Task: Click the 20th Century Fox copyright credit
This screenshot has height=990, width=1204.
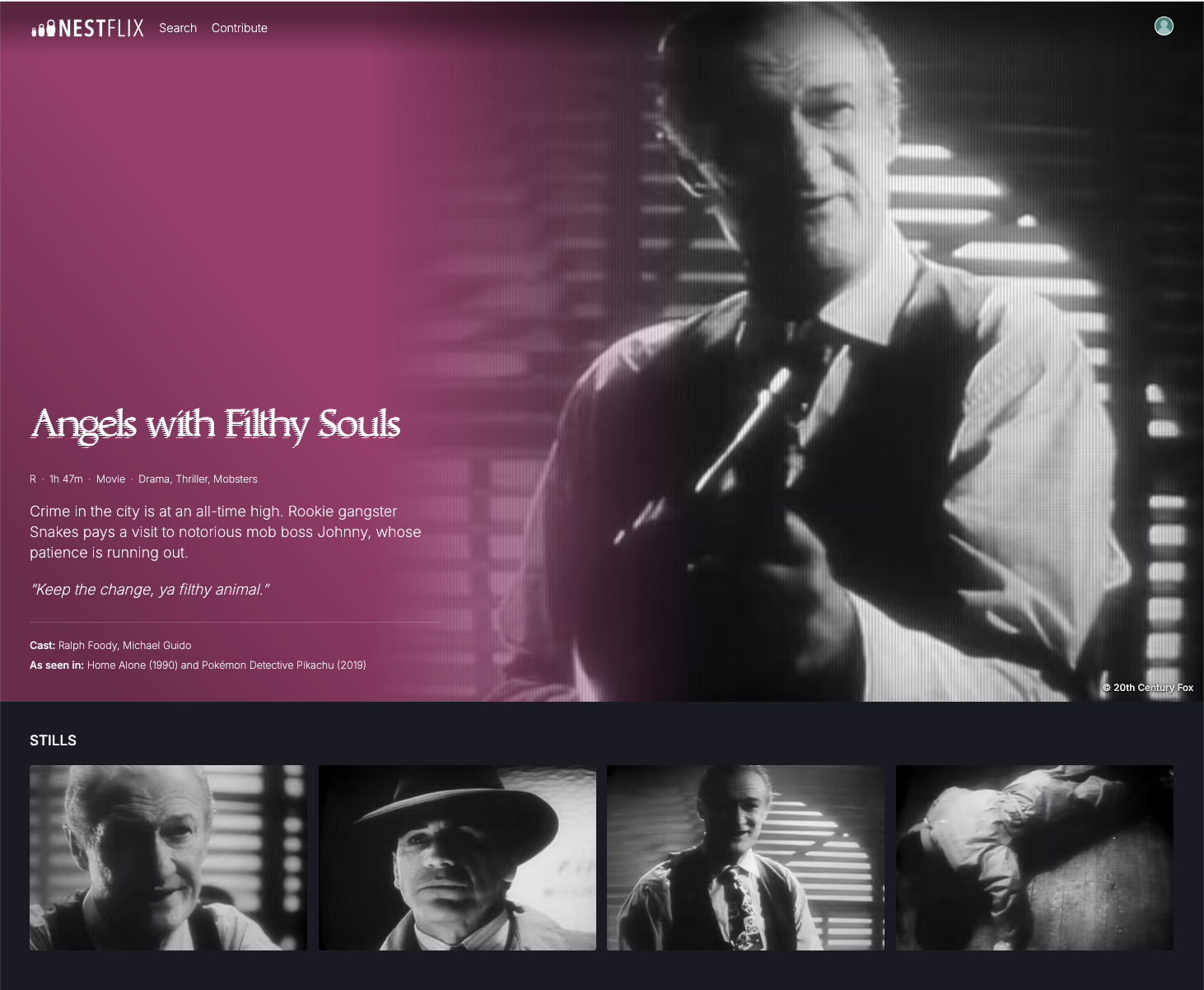Action: [1148, 688]
